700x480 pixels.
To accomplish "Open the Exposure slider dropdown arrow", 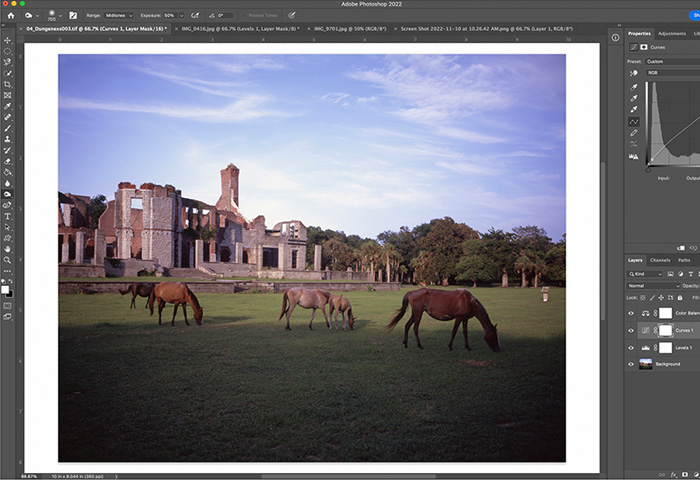I will (182, 16).
